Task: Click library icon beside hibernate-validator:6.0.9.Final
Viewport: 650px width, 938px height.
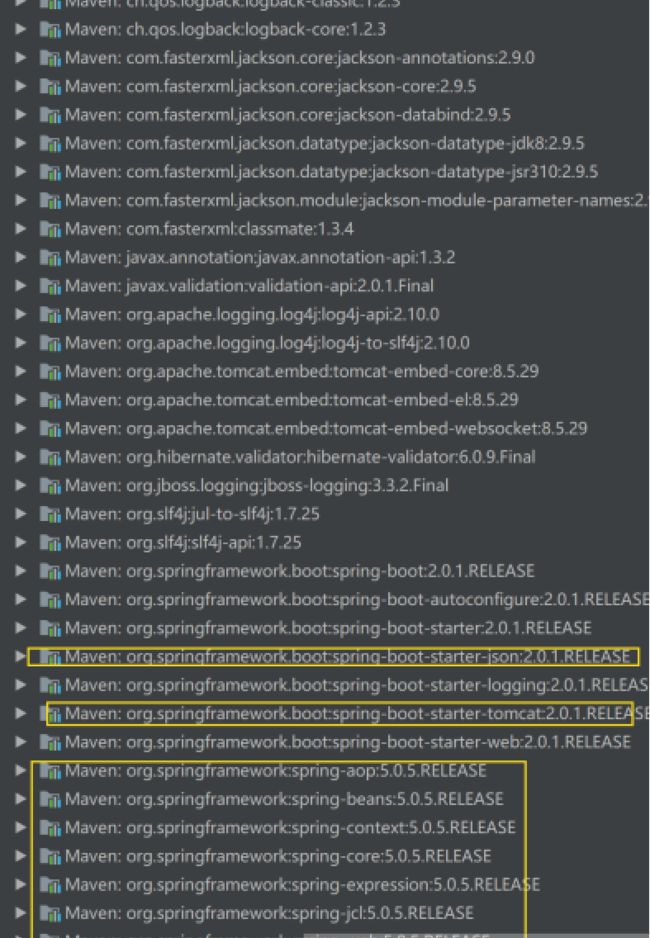Action: [x=50, y=457]
